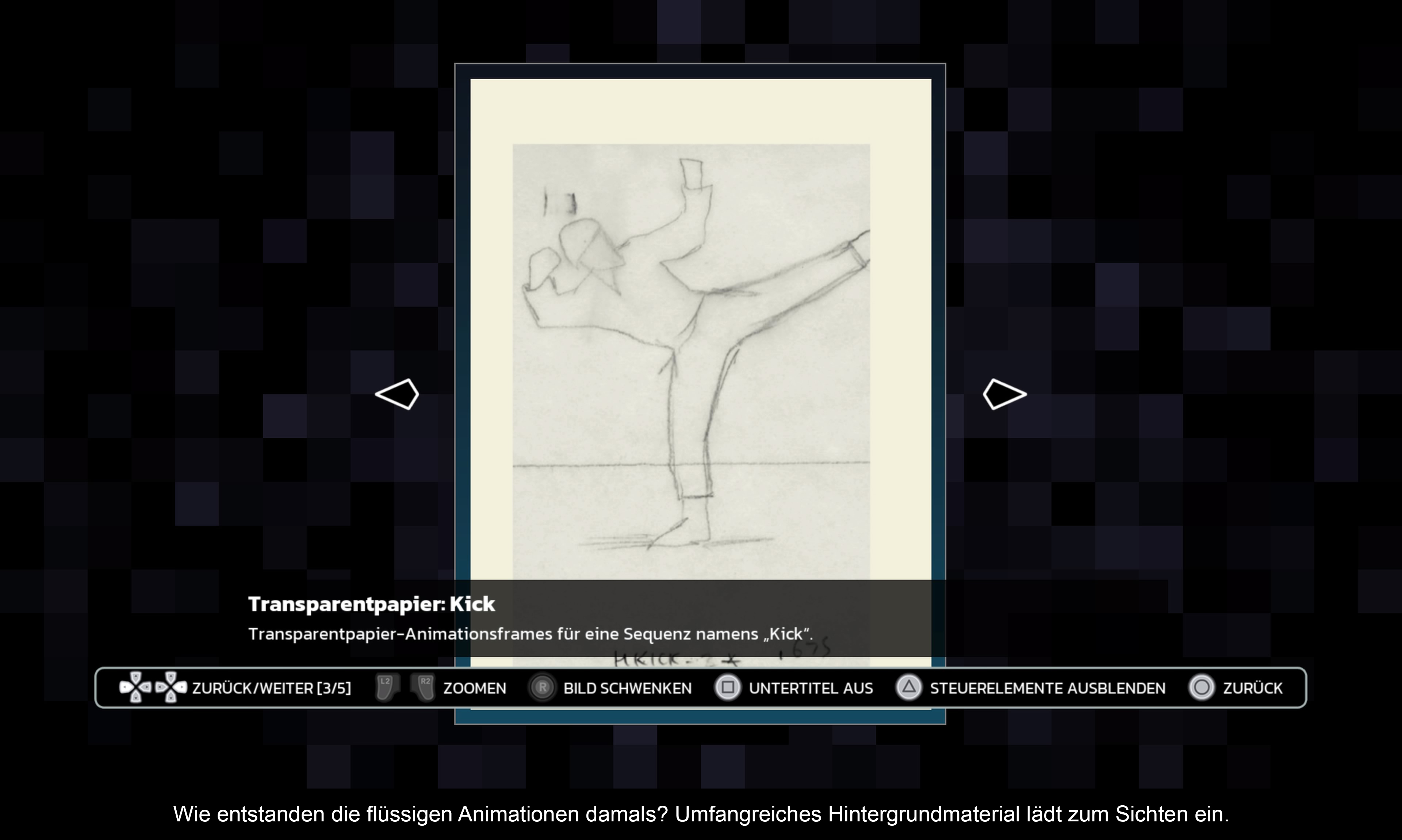This screenshot has height=840, width=1402.
Task: Click the square button icon
Action: click(x=728, y=688)
